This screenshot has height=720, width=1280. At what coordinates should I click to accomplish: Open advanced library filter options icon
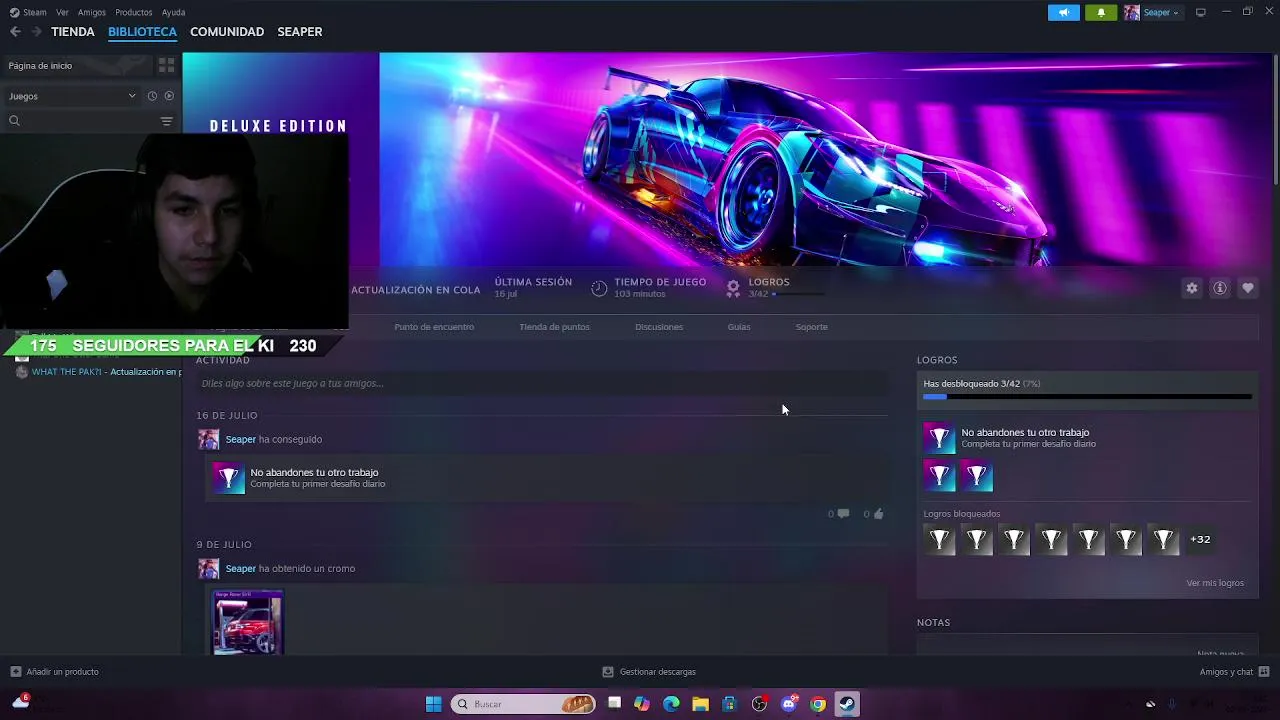pos(167,121)
